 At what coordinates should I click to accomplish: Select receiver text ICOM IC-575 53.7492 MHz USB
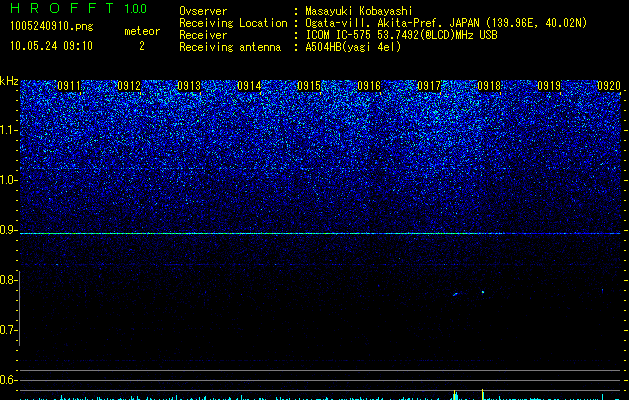point(401,35)
